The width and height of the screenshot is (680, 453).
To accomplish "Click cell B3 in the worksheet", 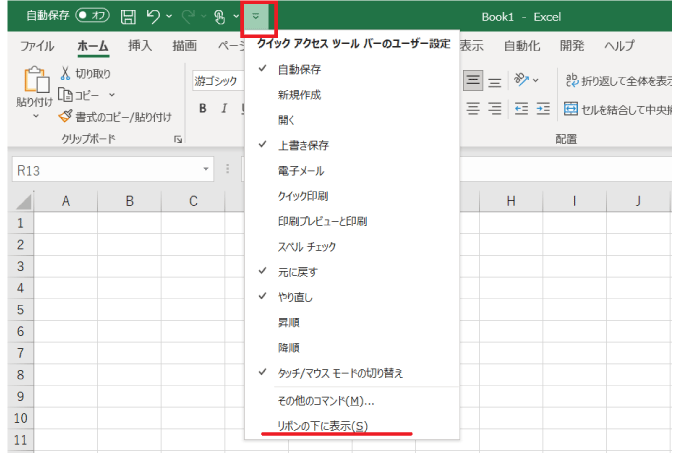I will 129,266.
